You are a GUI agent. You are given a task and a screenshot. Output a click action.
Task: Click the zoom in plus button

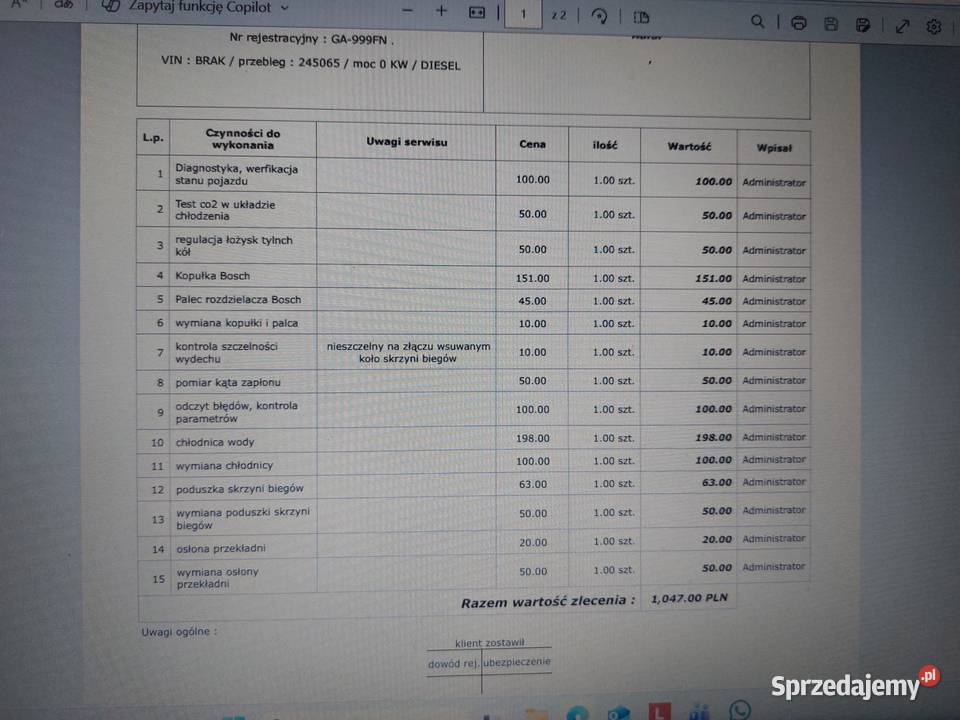click(x=441, y=11)
